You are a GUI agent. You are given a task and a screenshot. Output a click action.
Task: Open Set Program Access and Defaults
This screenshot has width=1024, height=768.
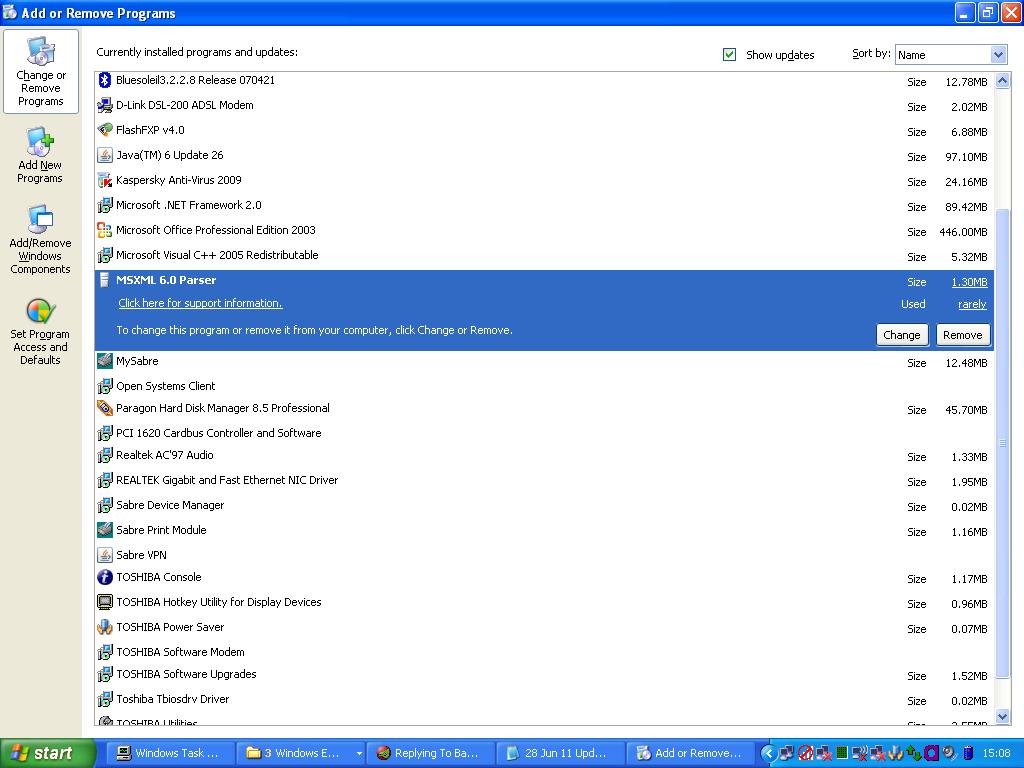pos(40,331)
